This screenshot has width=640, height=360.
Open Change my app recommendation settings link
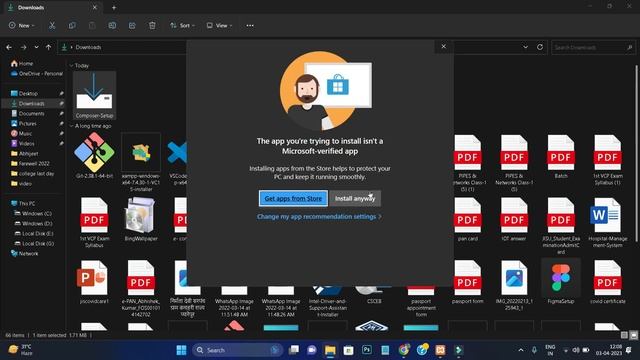click(x=319, y=217)
